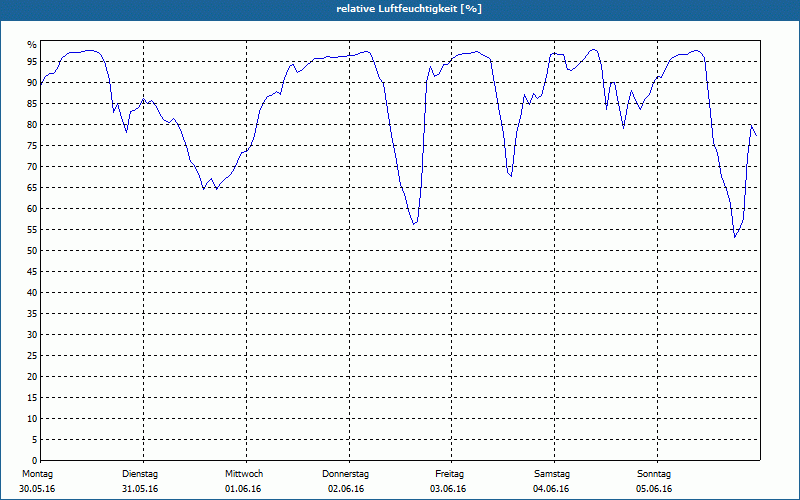Click the date 02.06.16

click(346, 489)
